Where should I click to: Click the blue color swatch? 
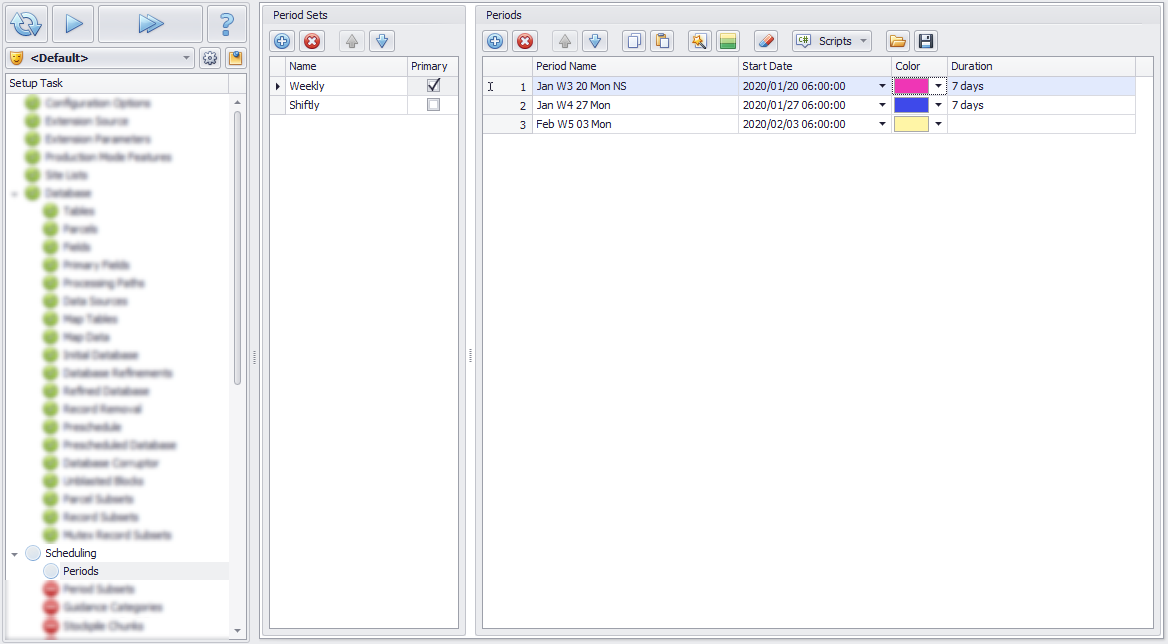click(x=912, y=105)
